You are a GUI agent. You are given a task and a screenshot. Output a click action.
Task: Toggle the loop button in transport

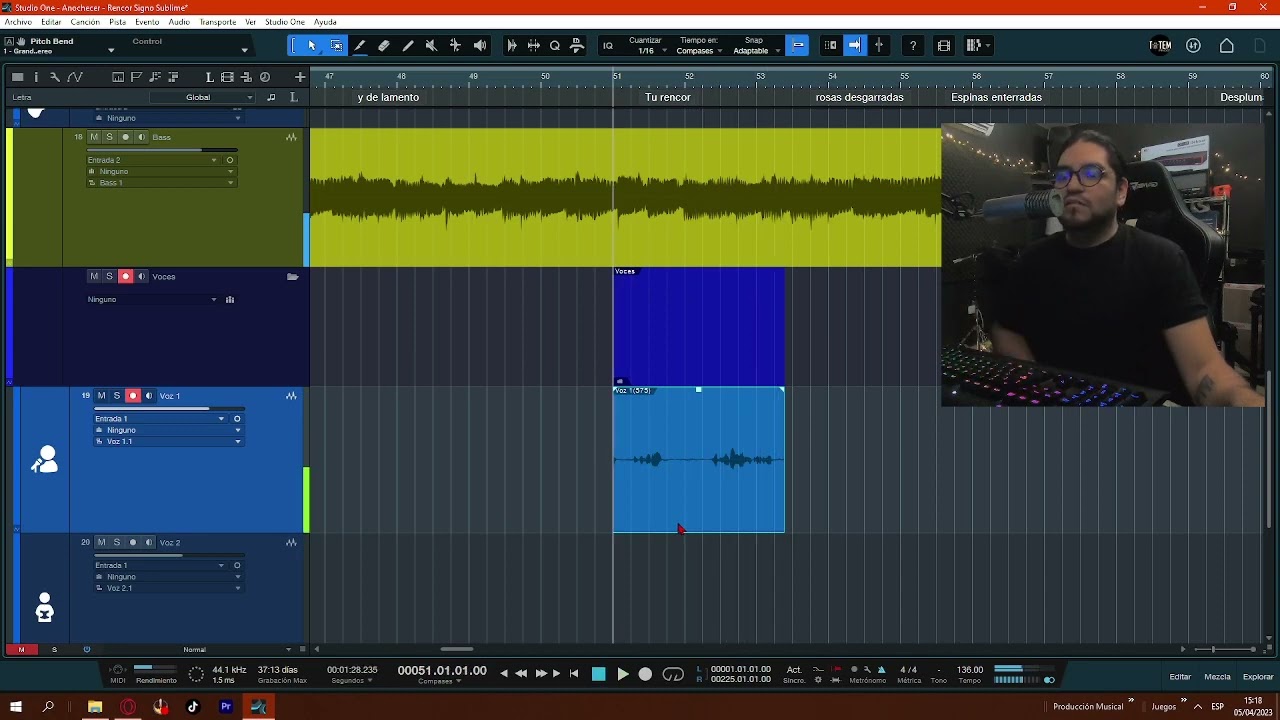click(x=673, y=675)
